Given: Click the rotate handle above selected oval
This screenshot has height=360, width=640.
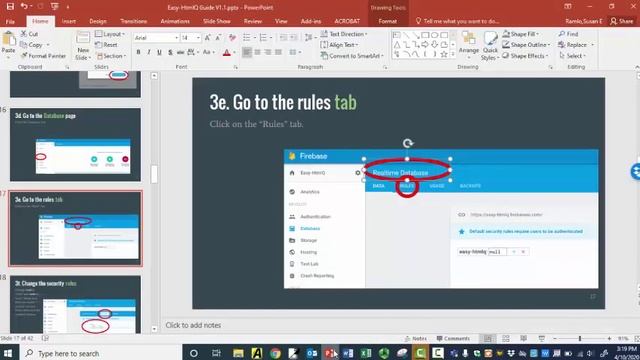Looking at the screenshot, I should point(408,143).
